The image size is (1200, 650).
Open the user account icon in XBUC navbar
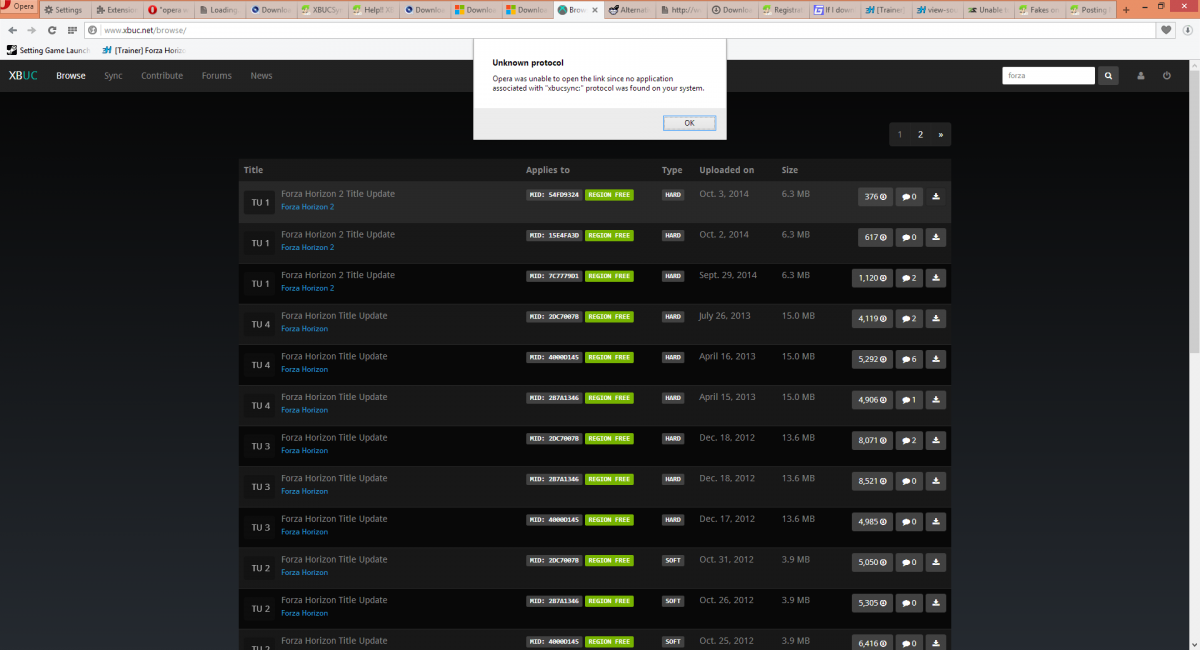pyautogui.click(x=1140, y=76)
